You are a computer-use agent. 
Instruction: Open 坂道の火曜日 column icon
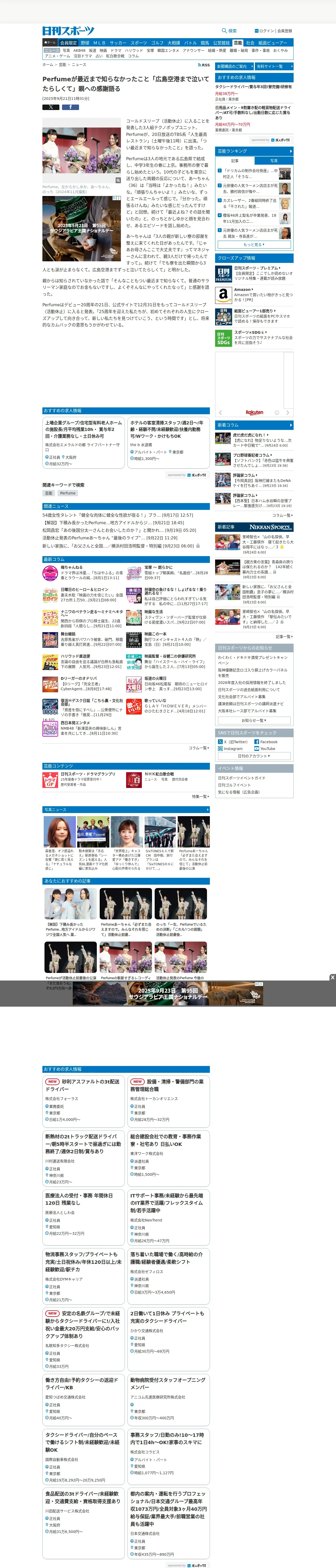pyautogui.click(x=134, y=684)
